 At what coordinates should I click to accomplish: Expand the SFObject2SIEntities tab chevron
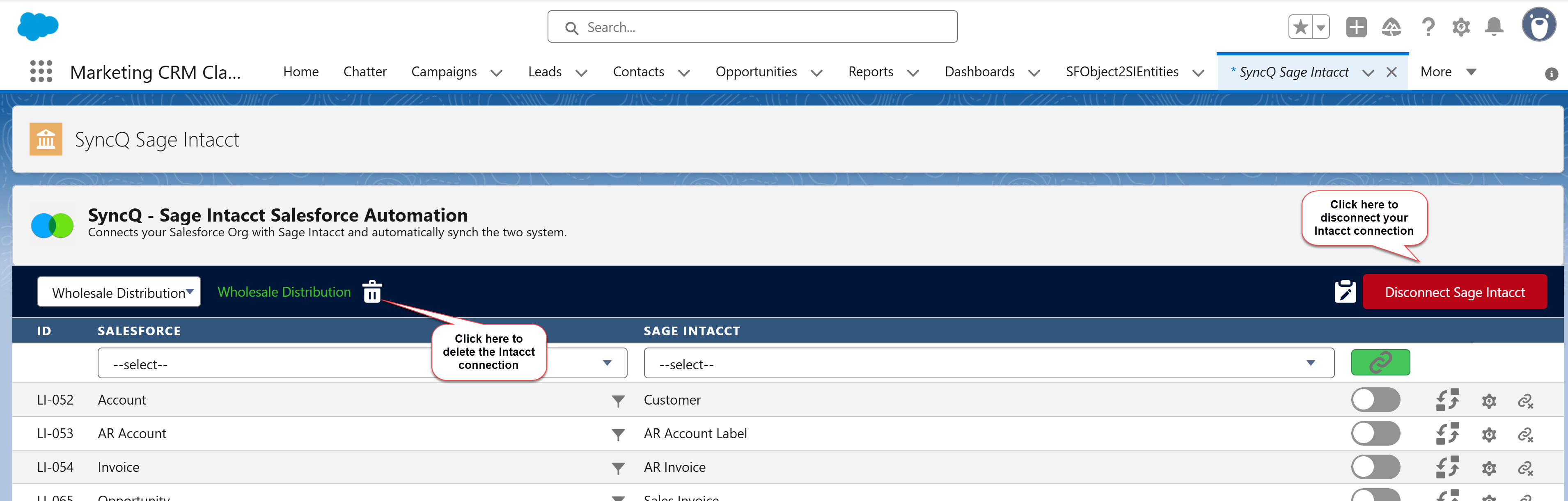[x=1198, y=73]
